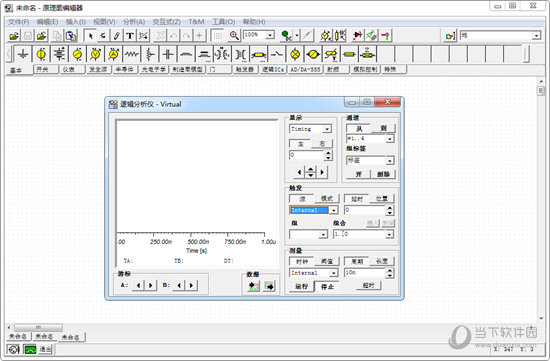Open the trigger 组 group dropdown
550x361 pixels.
tap(323, 234)
